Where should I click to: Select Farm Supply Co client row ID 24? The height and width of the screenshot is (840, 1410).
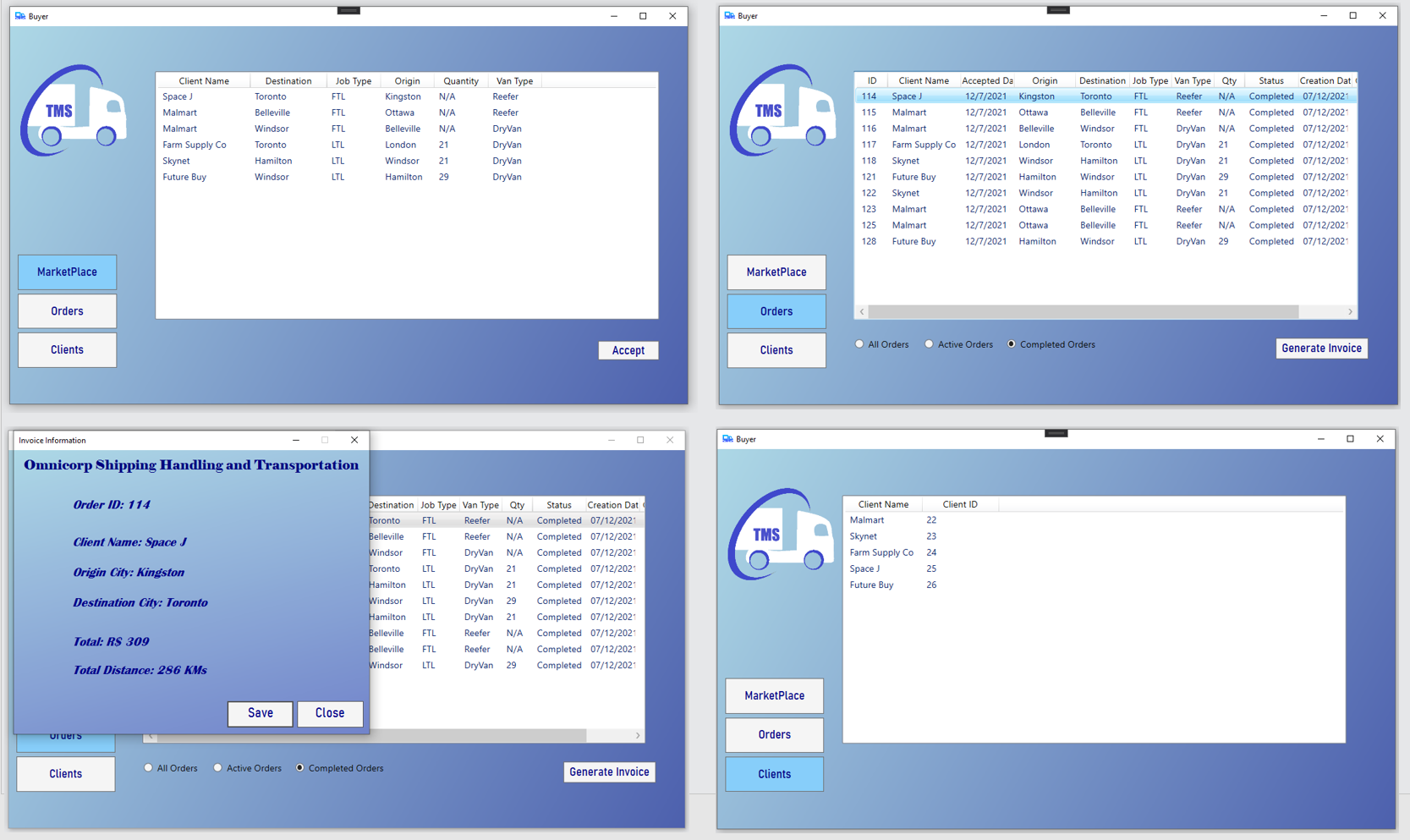[x=1094, y=552]
